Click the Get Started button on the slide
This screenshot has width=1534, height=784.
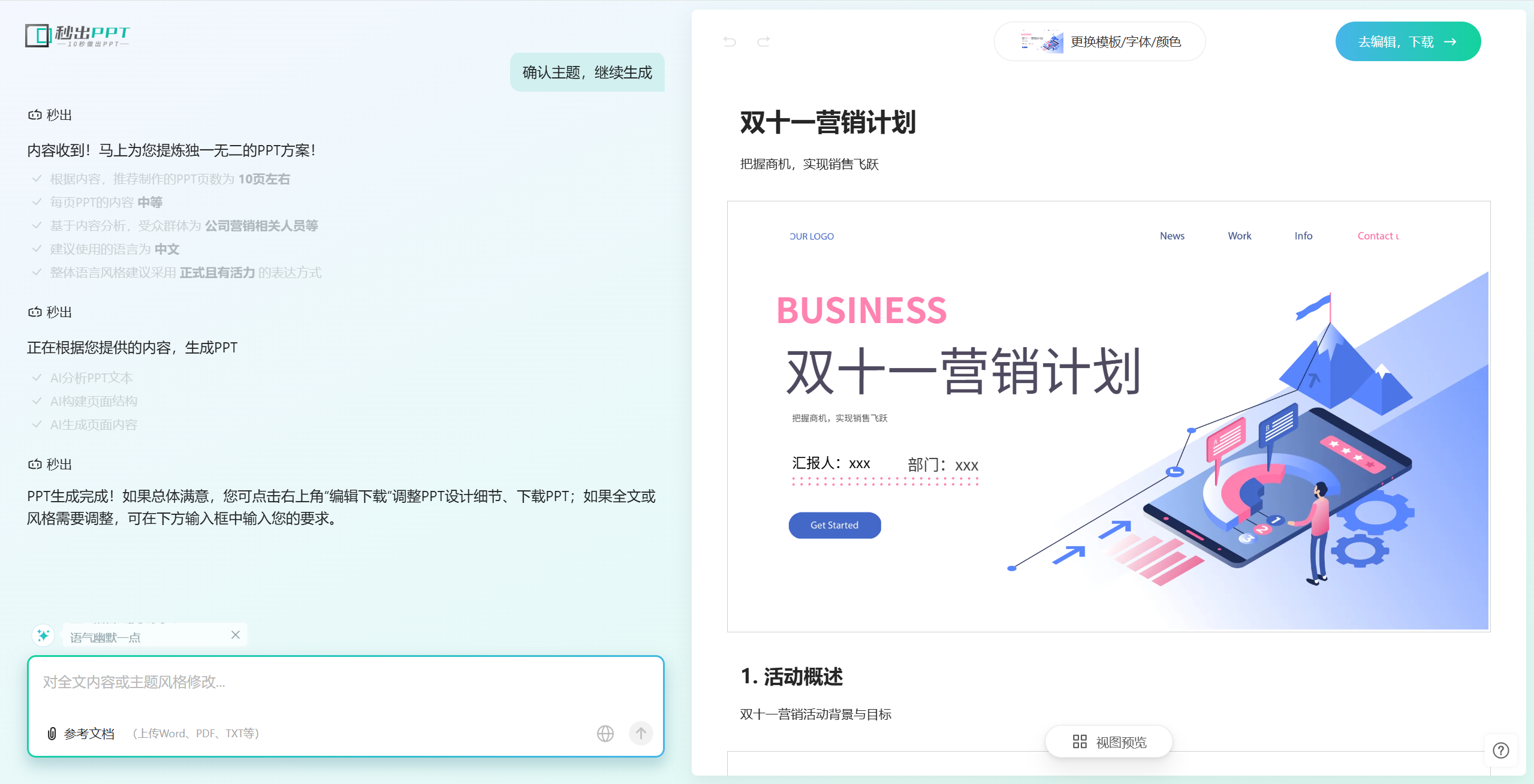click(834, 525)
